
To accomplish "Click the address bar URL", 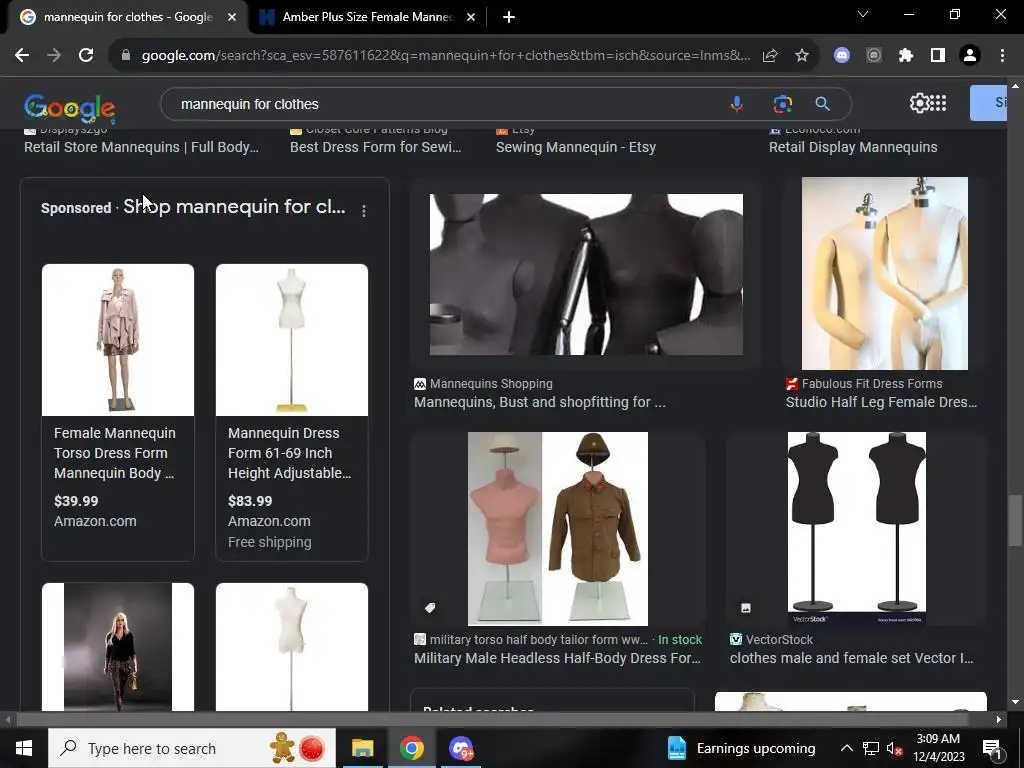I will pyautogui.click(x=445, y=56).
